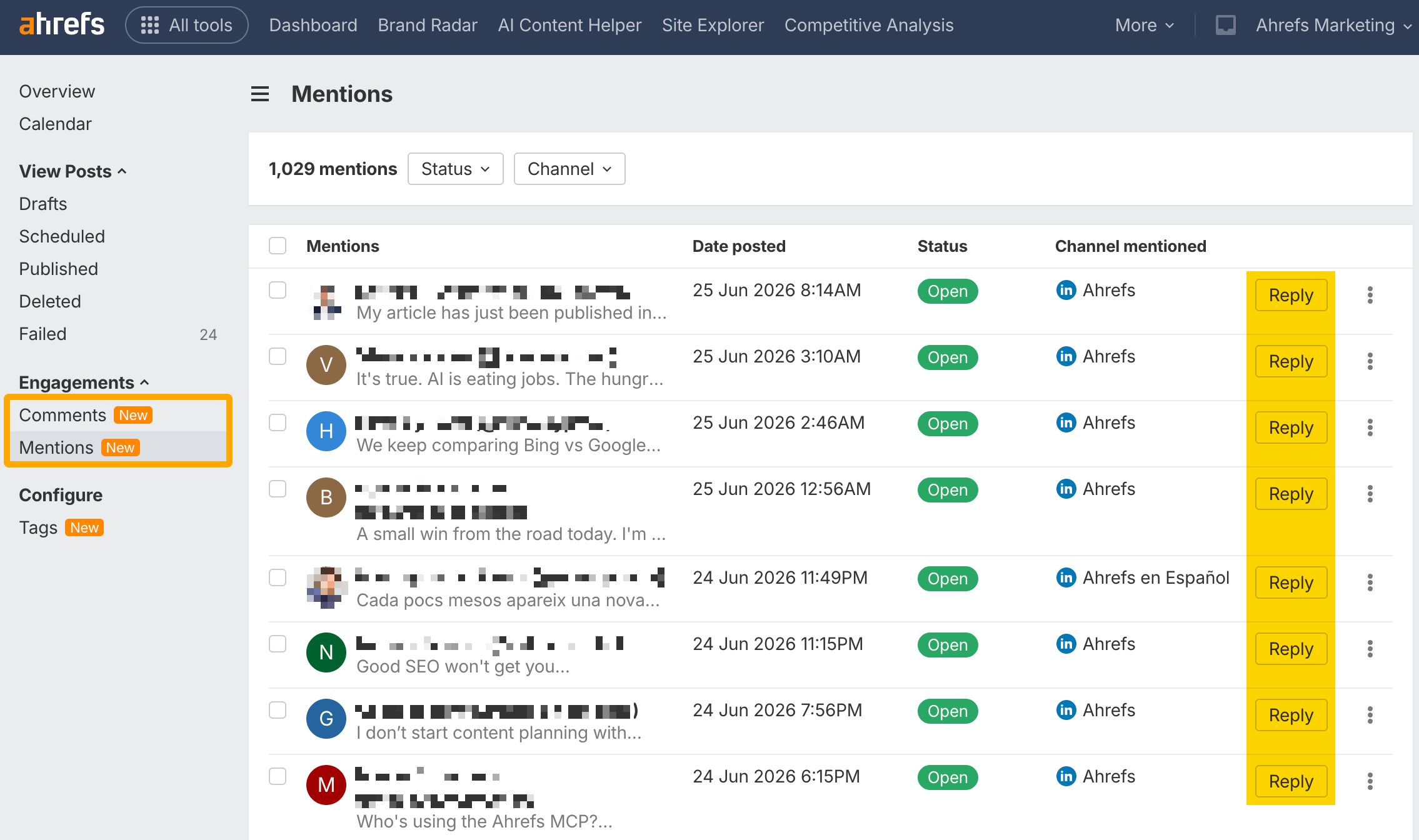The width and height of the screenshot is (1419, 840).
Task: View Failed posts list
Action: tap(43, 334)
